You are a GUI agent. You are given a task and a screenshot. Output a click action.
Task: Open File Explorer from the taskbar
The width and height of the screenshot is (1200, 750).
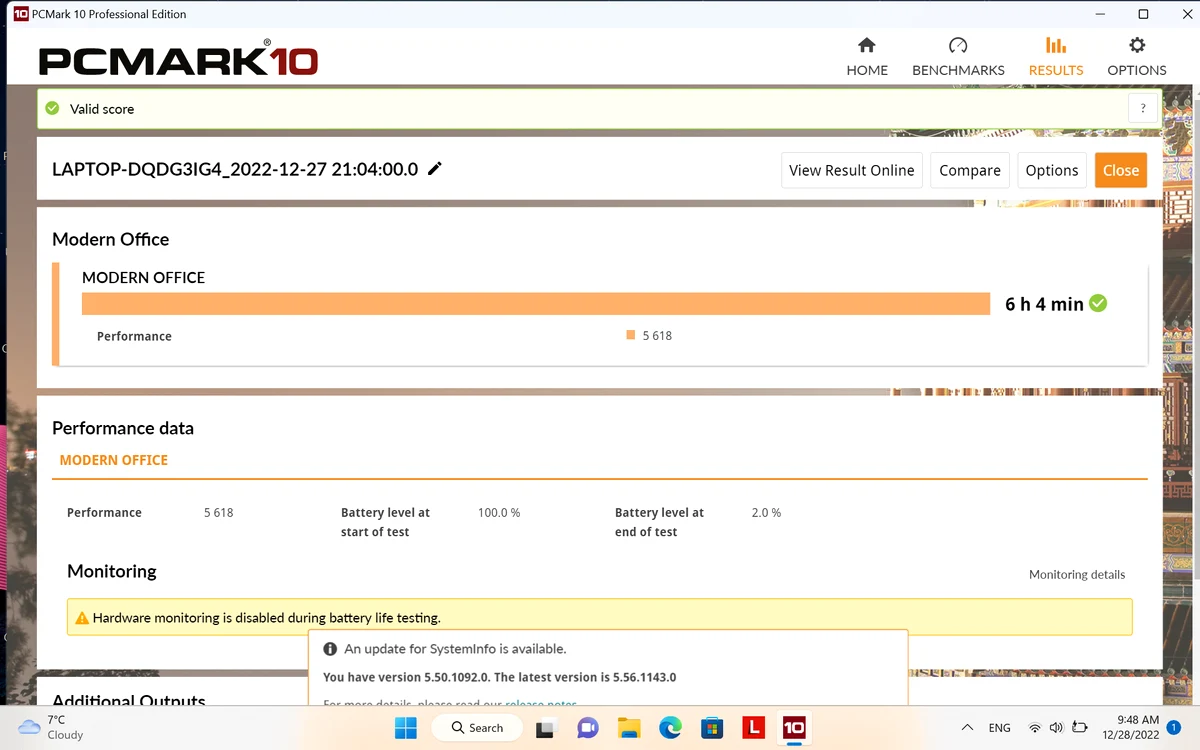pos(629,727)
